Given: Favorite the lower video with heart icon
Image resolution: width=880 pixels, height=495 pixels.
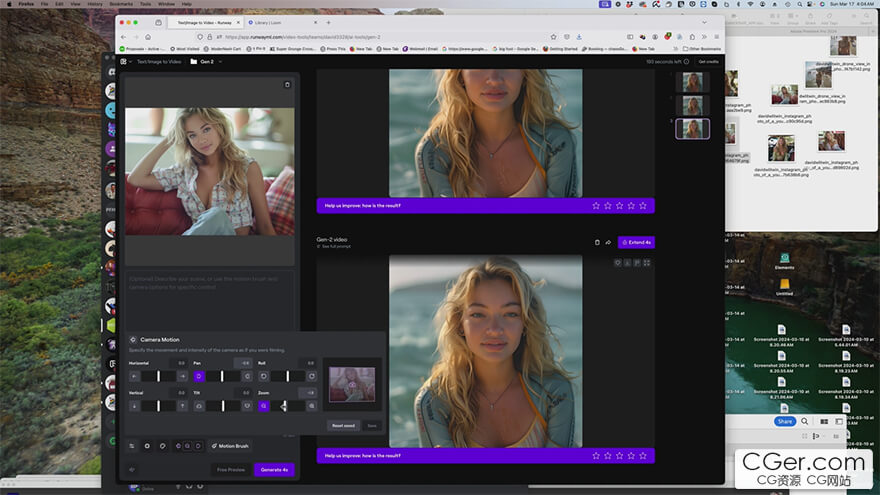Looking at the screenshot, I should 617,263.
